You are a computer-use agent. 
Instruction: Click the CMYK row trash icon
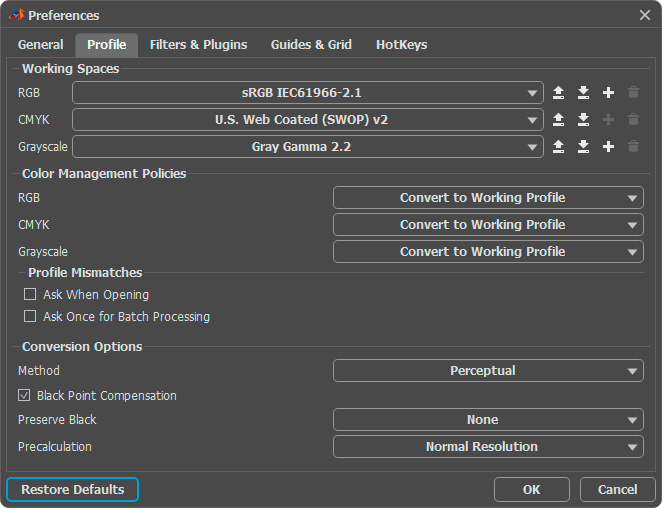click(x=633, y=120)
